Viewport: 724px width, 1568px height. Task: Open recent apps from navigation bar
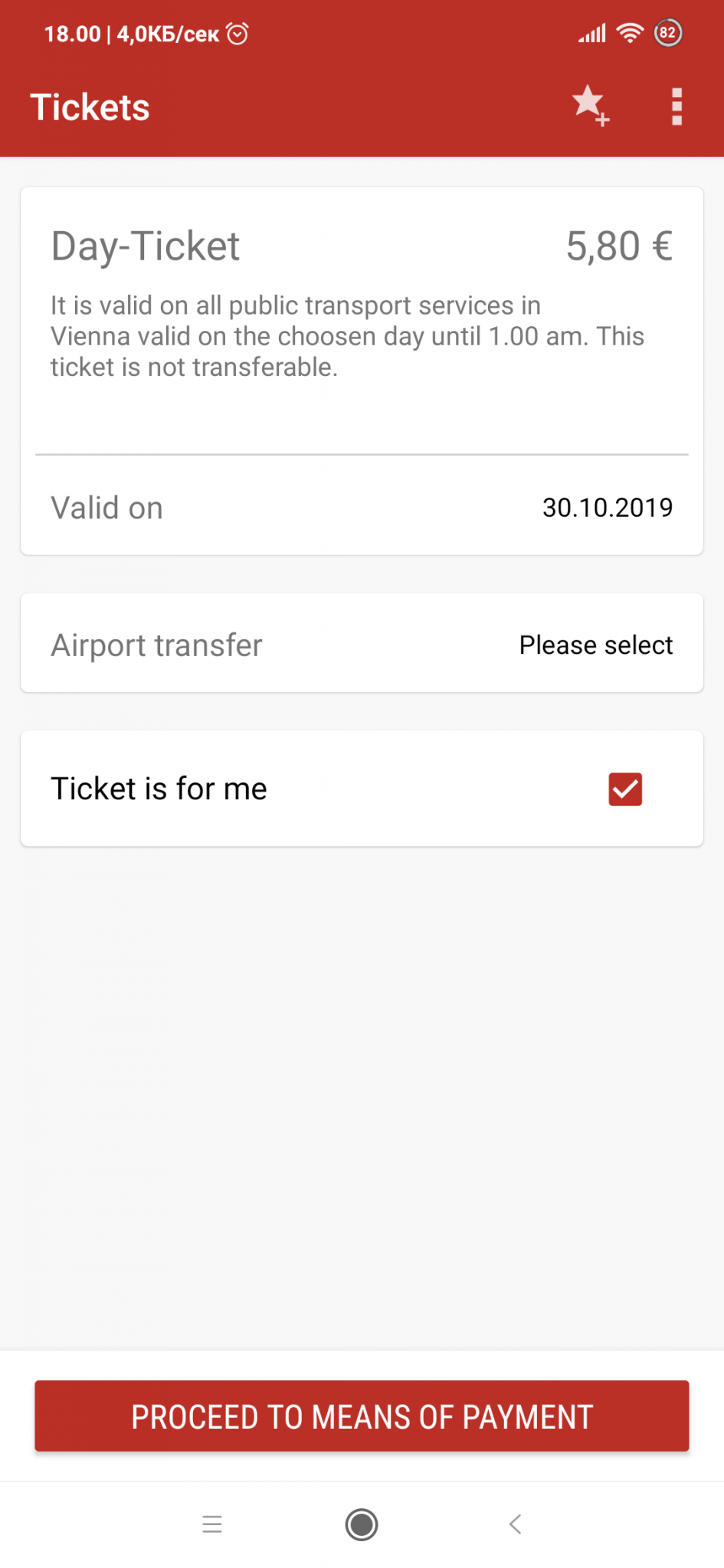click(x=212, y=1524)
